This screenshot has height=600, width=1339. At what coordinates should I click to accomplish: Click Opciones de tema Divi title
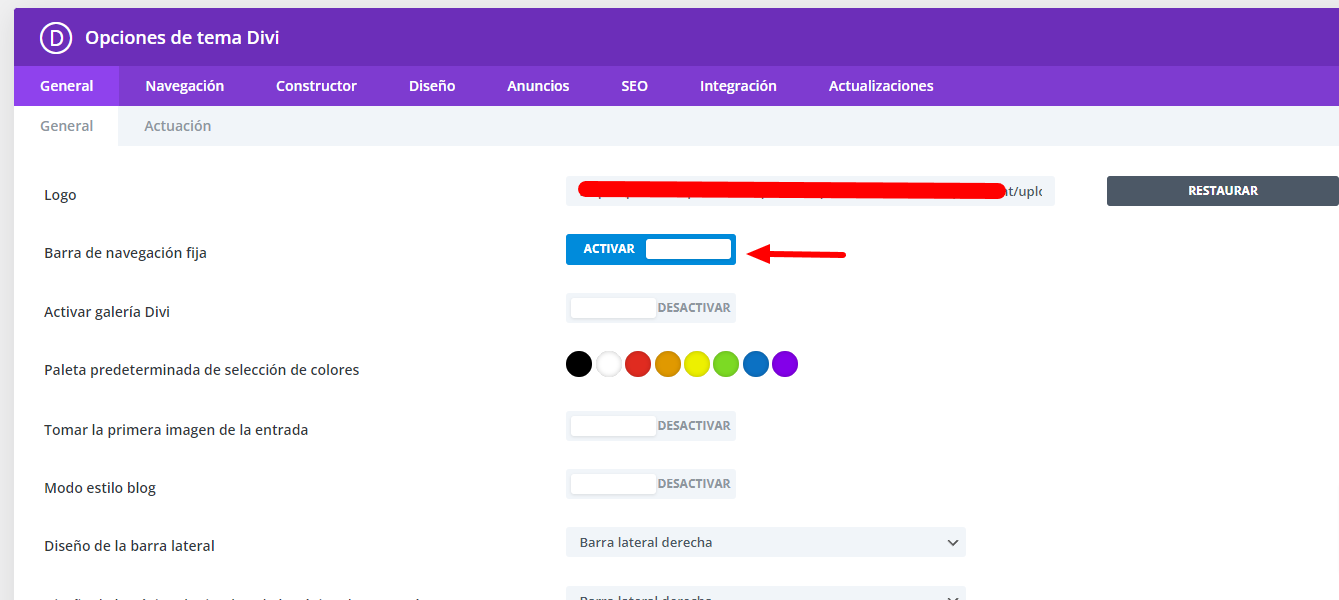tap(182, 38)
